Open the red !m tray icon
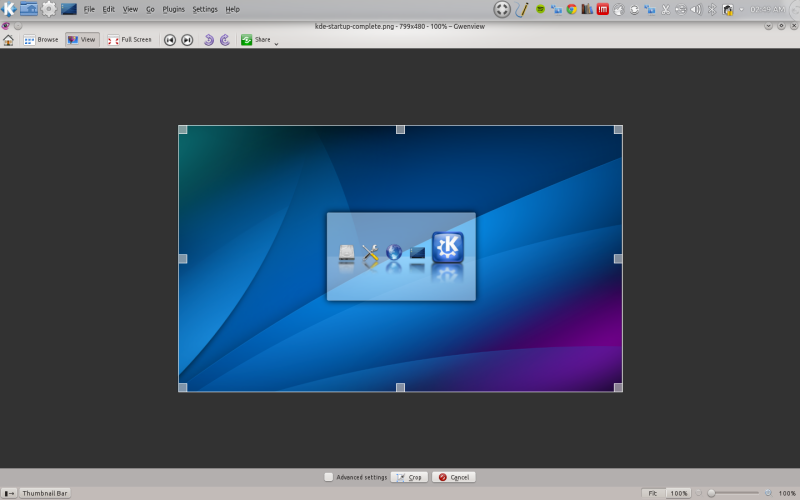 pyautogui.click(x=603, y=9)
